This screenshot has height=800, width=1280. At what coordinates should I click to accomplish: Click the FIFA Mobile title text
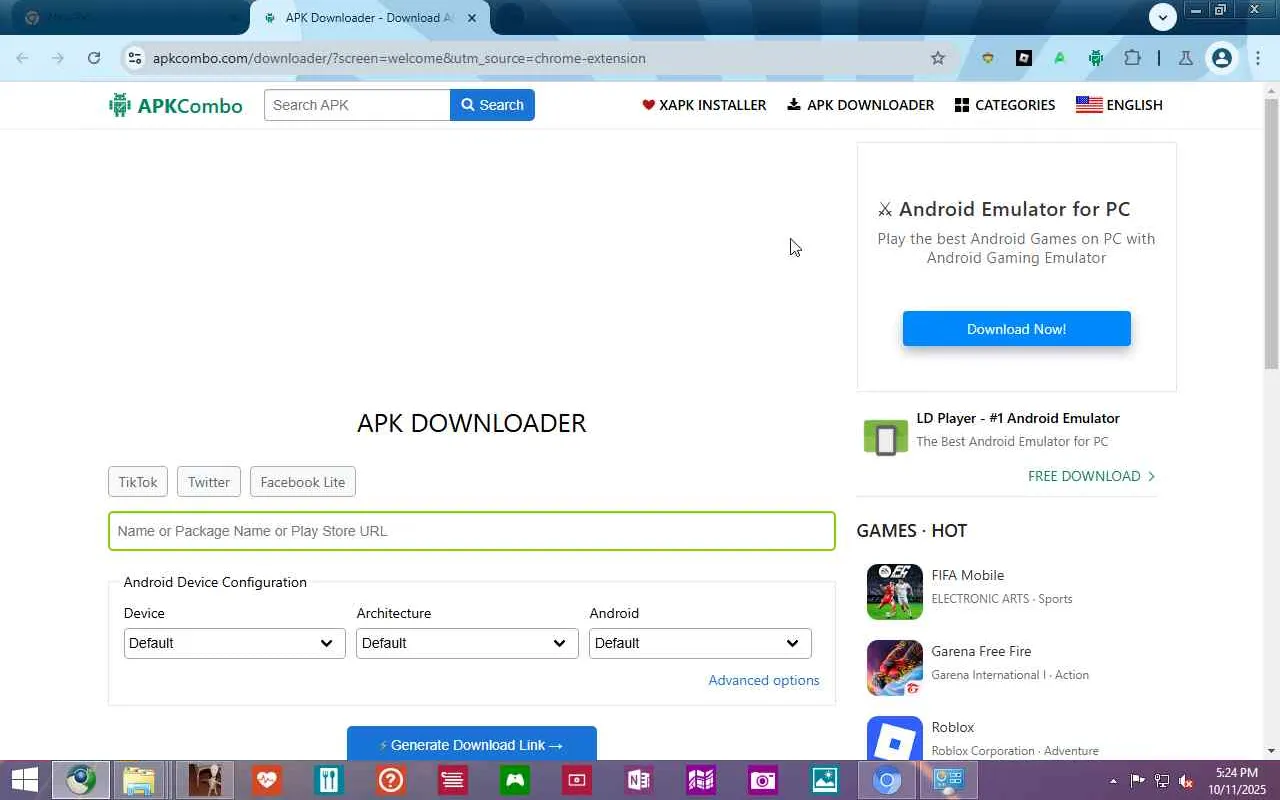(x=967, y=575)
